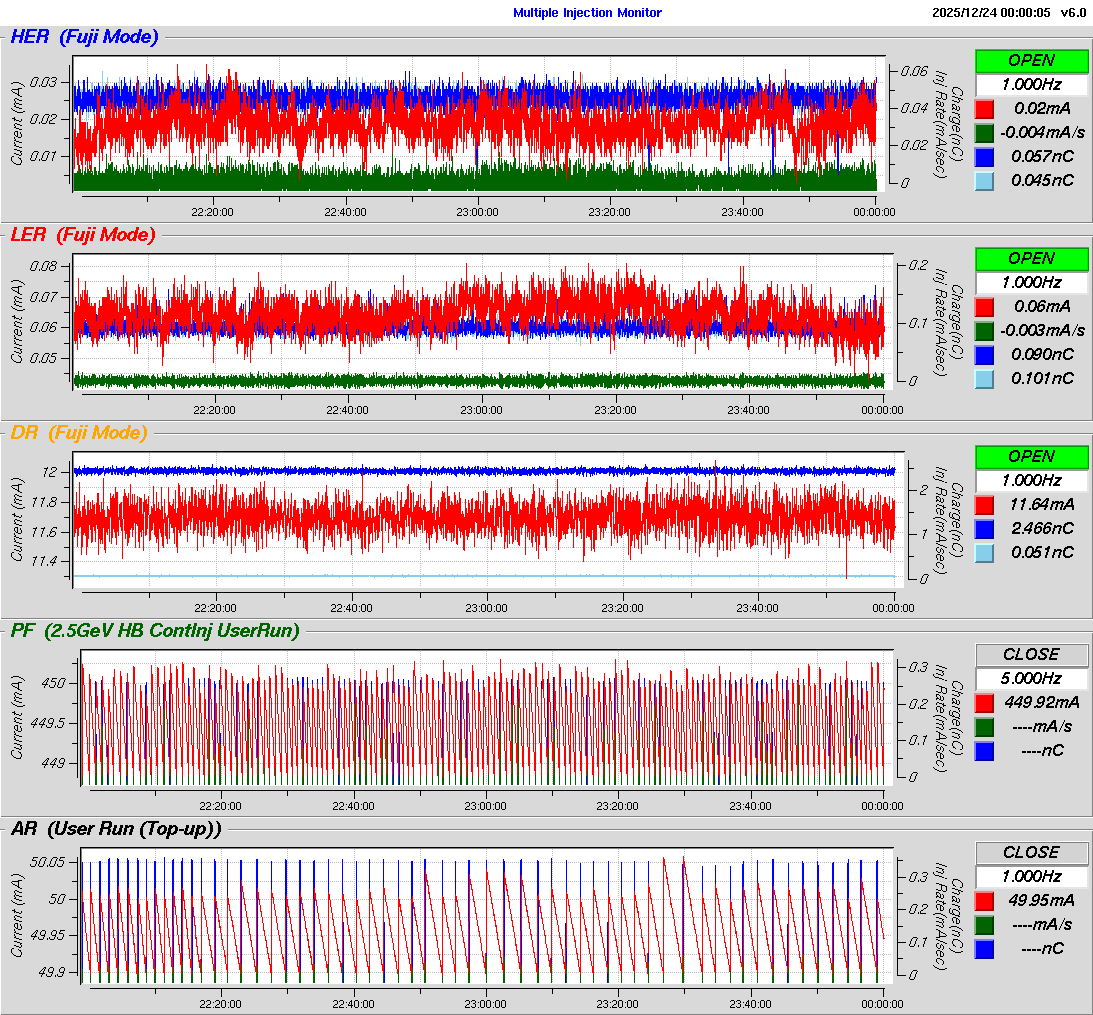Image resolution: width=1093 pixels, height=1015 pixels.
Task: Click the blue swatch beside HER 0.057nC
Action: pos(985,157)
